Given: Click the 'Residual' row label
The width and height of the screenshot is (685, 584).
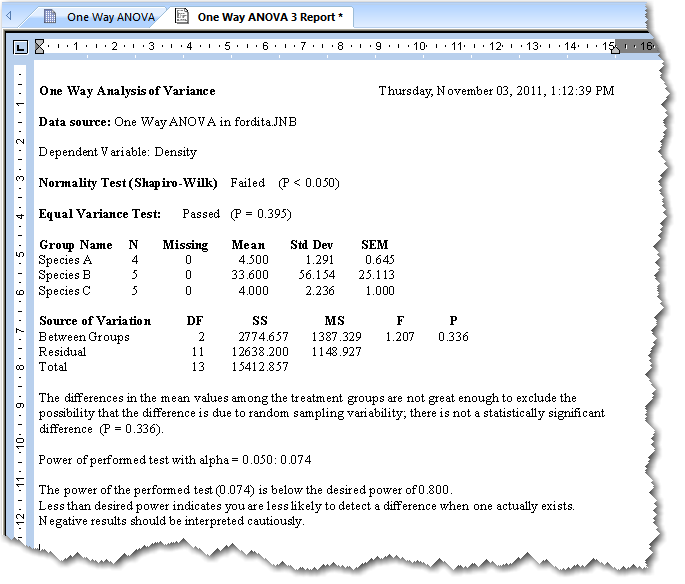Looking at the screenshot, I should tap(62, 352).
